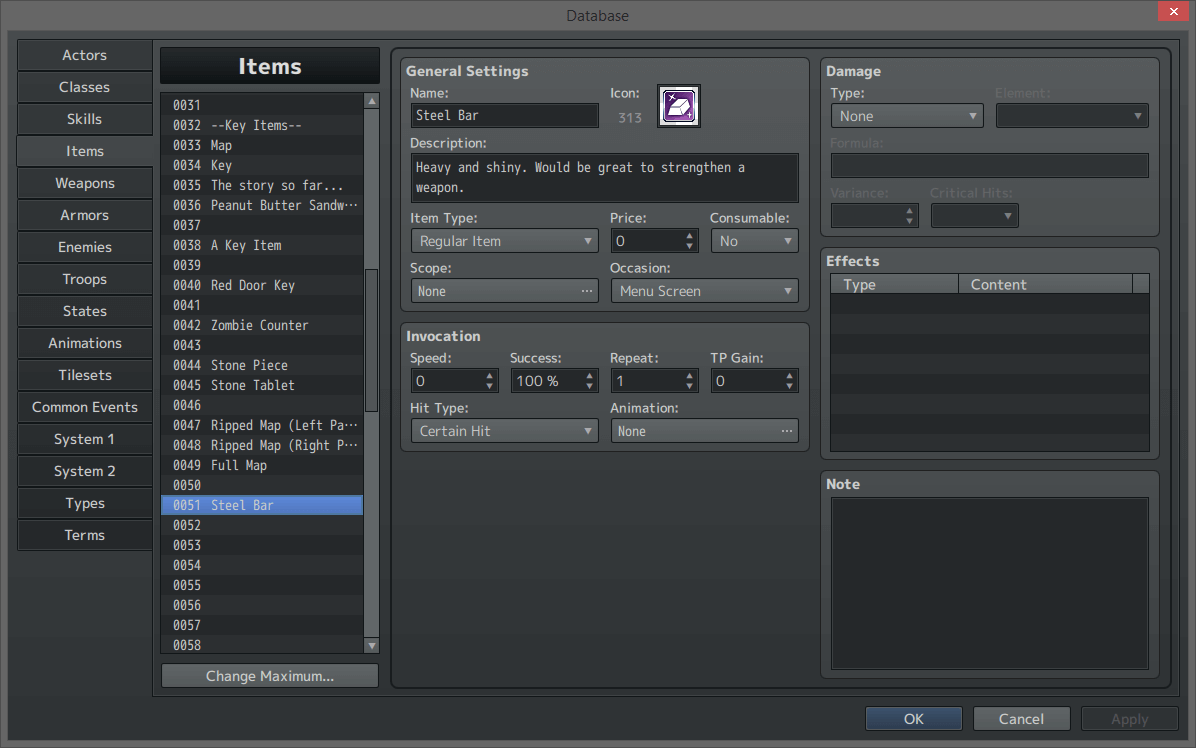Viewport: 1196px width, 748px height.
Task: Click the Change Maximum button
Action: pyautogui.click(x=270, y=676)
